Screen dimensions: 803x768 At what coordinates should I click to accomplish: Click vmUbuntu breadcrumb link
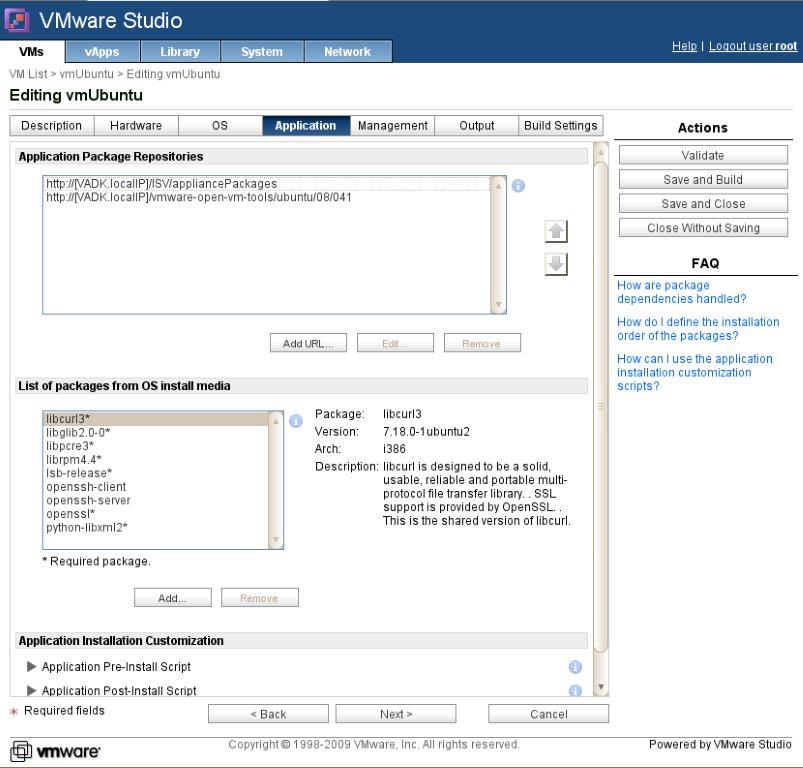pos(87,74)
